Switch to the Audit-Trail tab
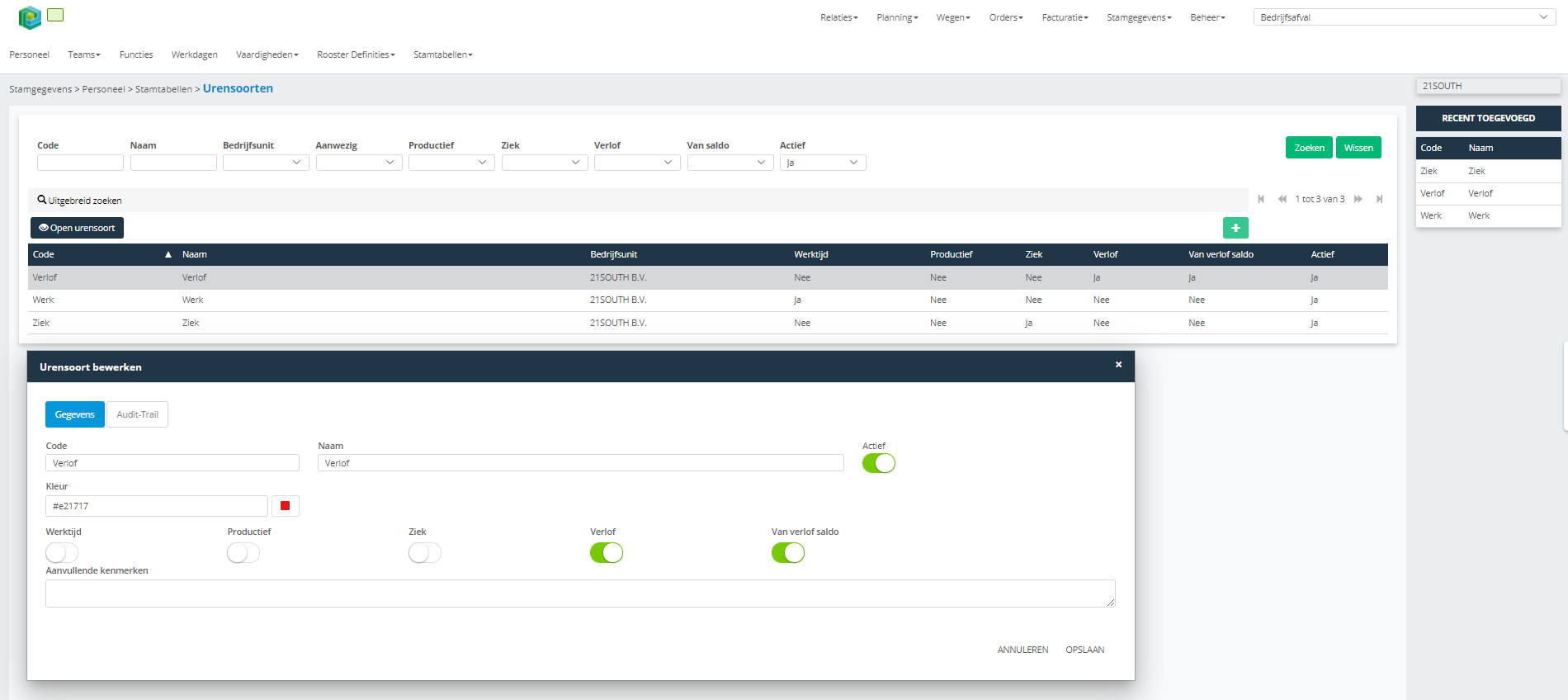This screenshot has height=700, width=1568. tap(138, 414)
